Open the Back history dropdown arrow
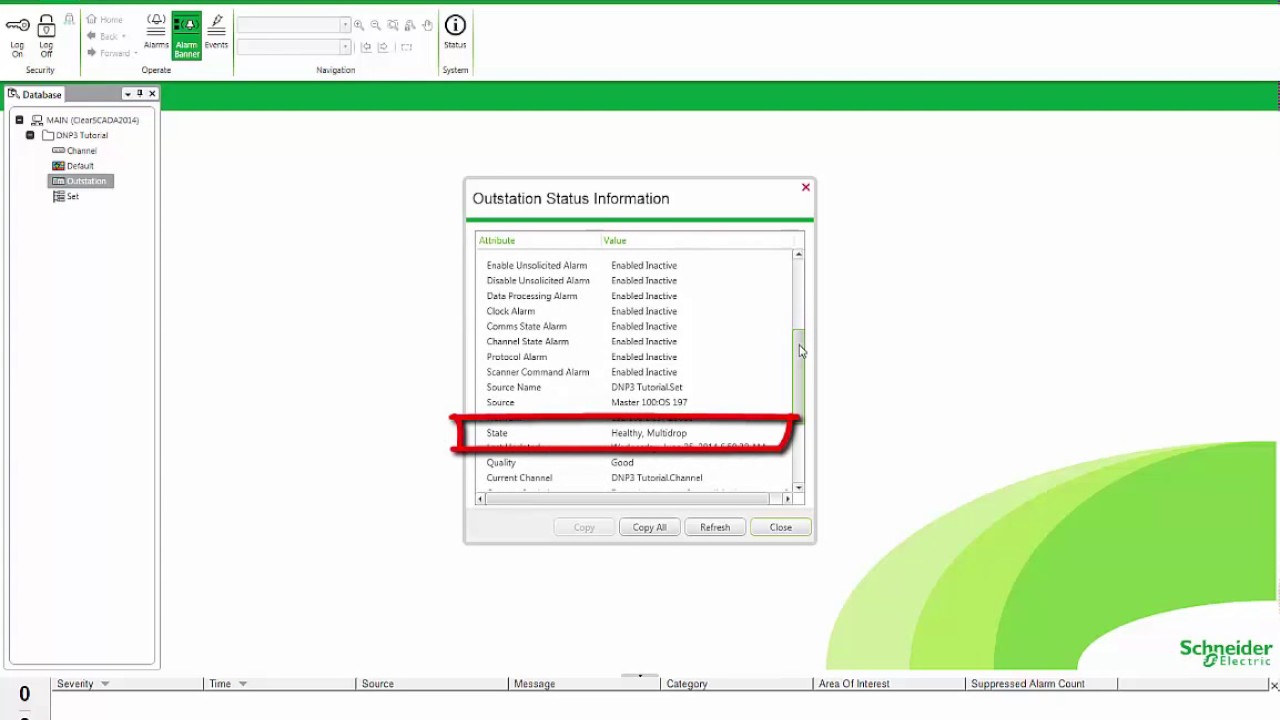The width and height of the screenshot is (1280, 720). click(124, 36)
